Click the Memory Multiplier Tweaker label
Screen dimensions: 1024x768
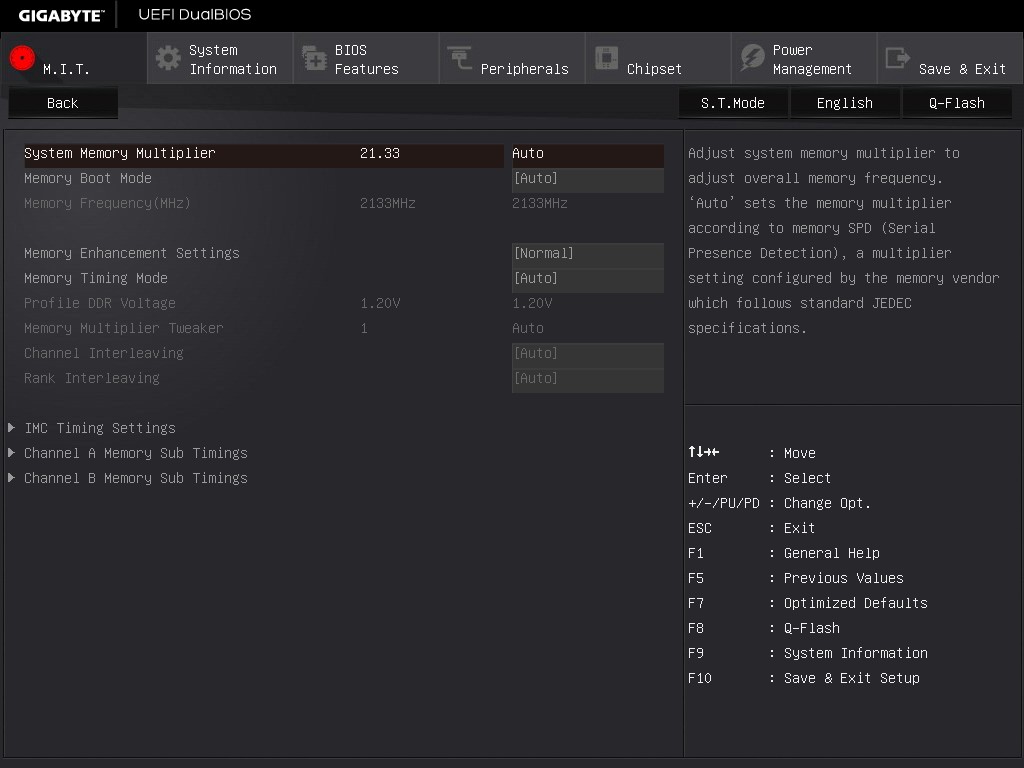pos(123,328)
